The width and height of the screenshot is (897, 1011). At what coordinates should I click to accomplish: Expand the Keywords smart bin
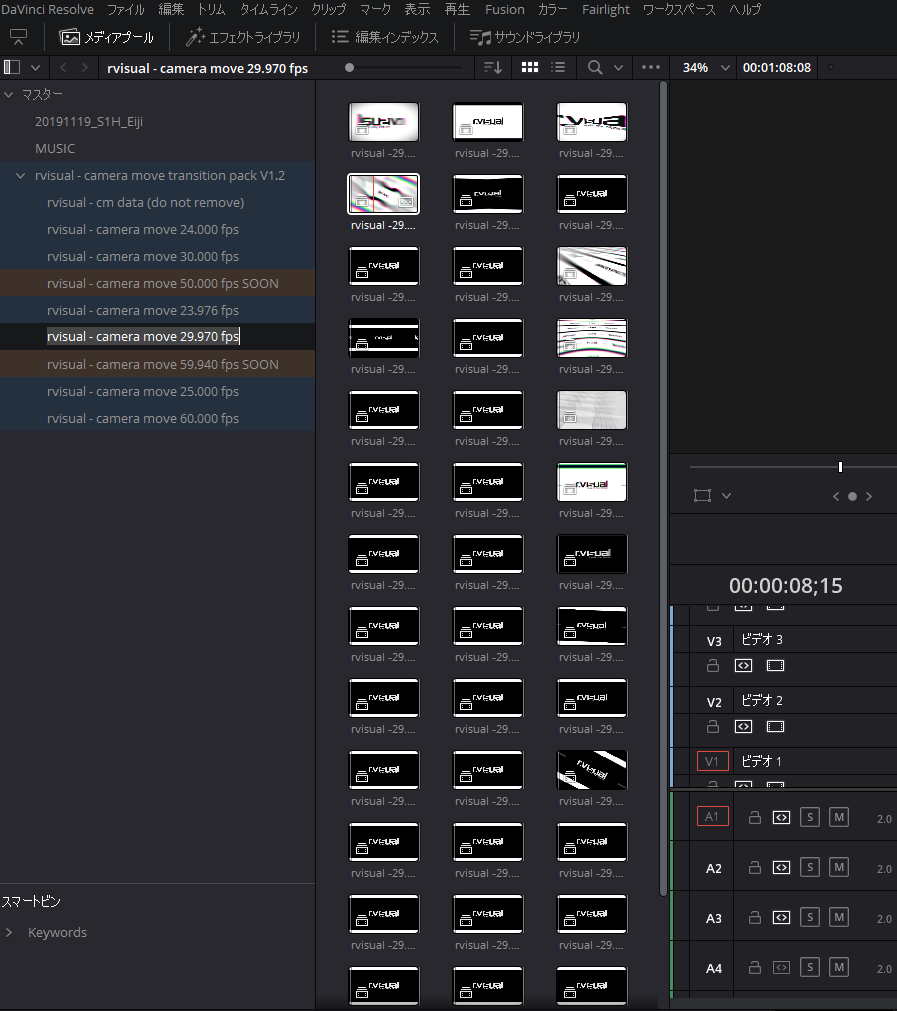8,932
